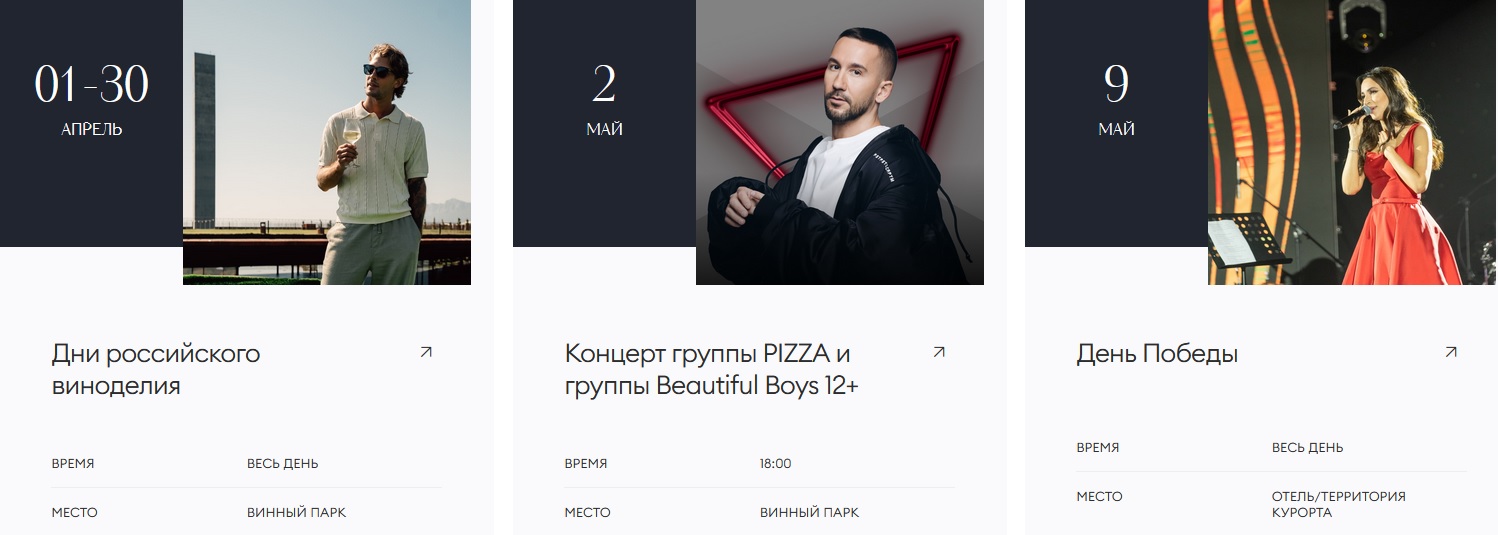Select the 9 Май date block
This screenshot has height=535, width=1498.
tap(1116, 123)
